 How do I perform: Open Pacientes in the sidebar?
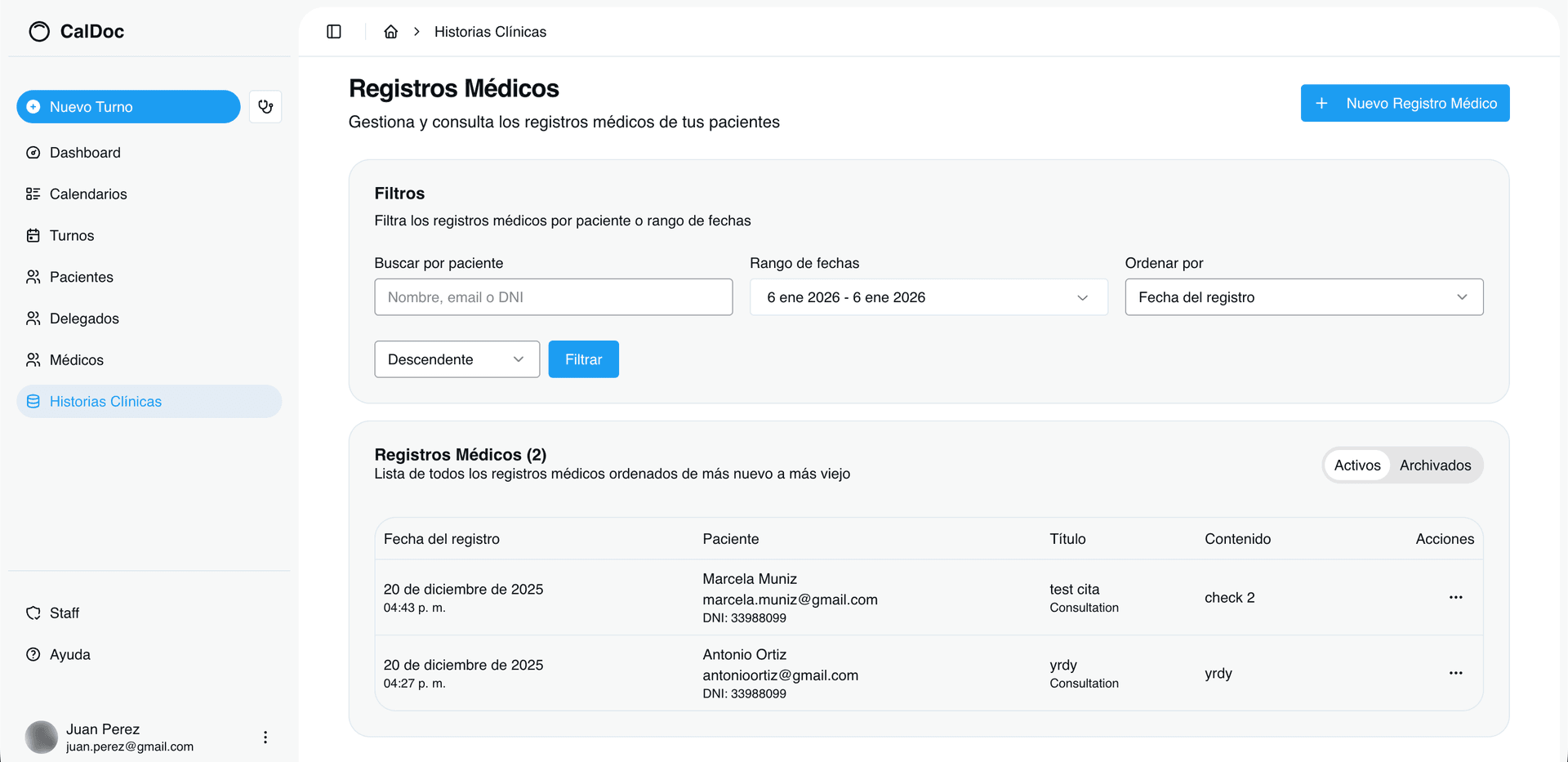tap(81, 277)
